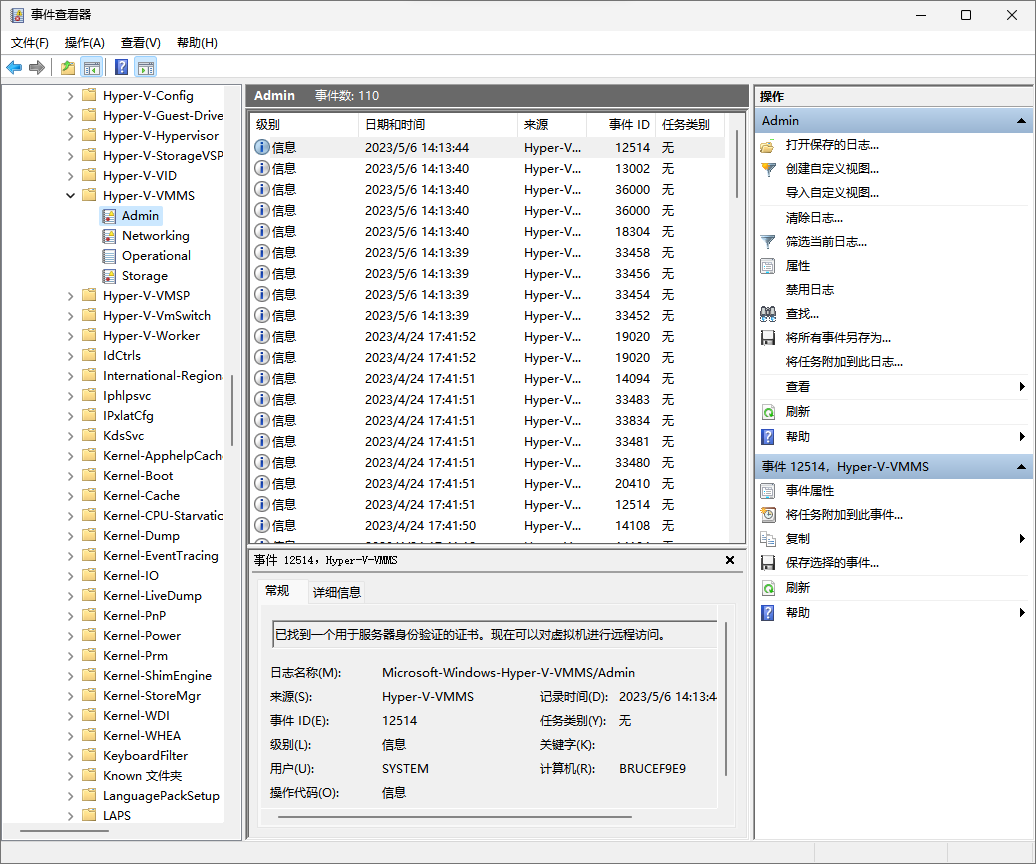The width and height of the screenshot is (1036, 864).
Task: Collapse the Hyper-V-VMMS tree node
Action: (x=71, y=196)
